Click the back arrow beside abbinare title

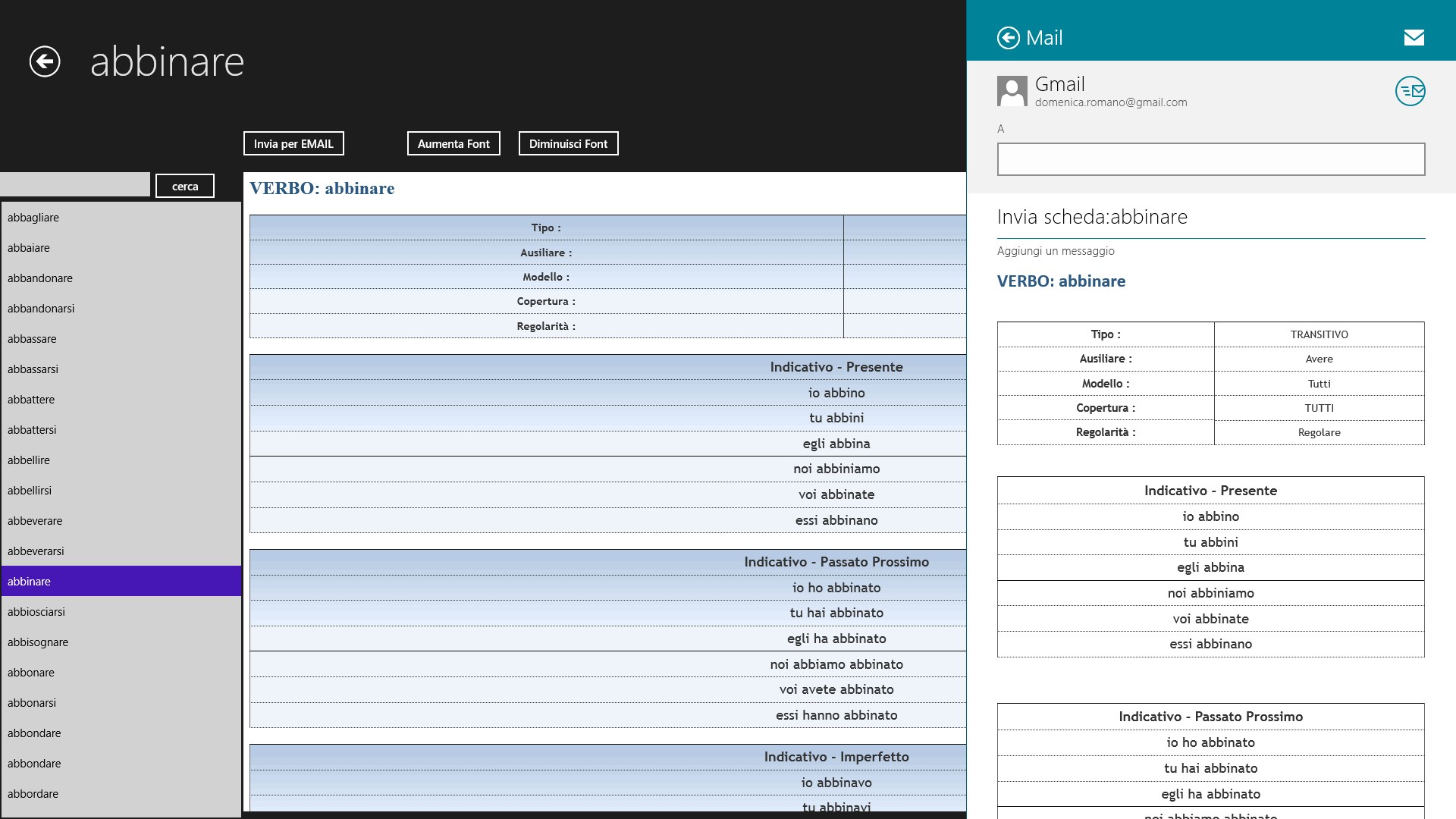[x=45, y=61]
